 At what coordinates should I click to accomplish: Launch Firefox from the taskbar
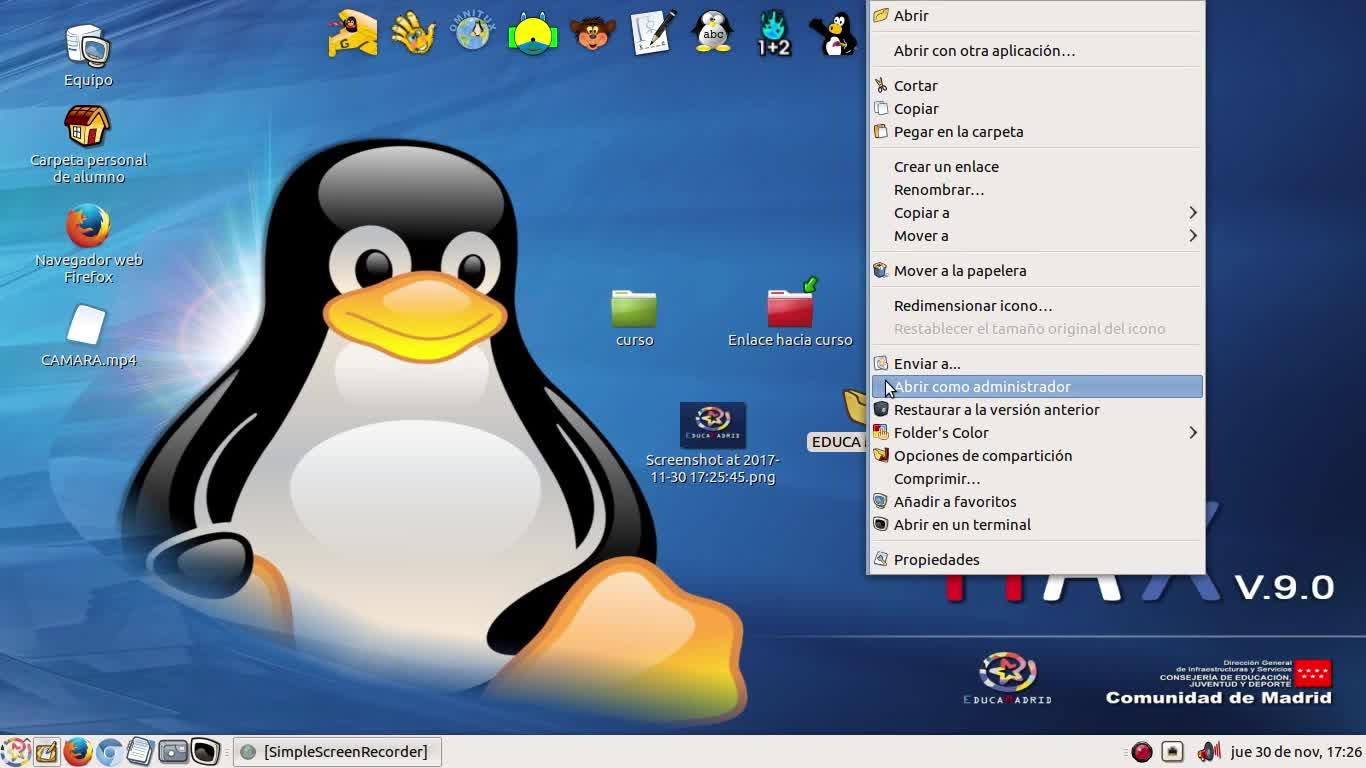pyautogui.click(x=78, y=751)
